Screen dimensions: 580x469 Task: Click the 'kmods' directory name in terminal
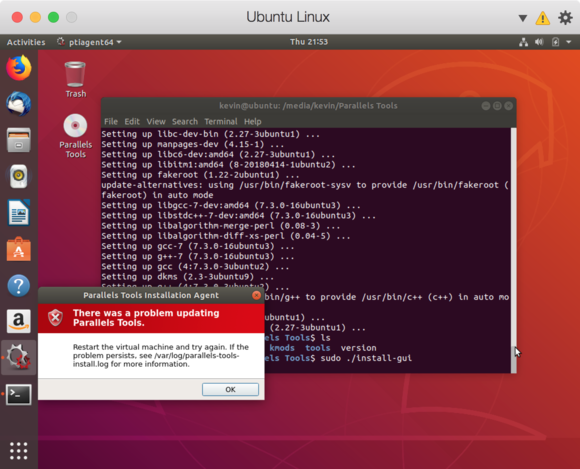[x=282, y=348]
